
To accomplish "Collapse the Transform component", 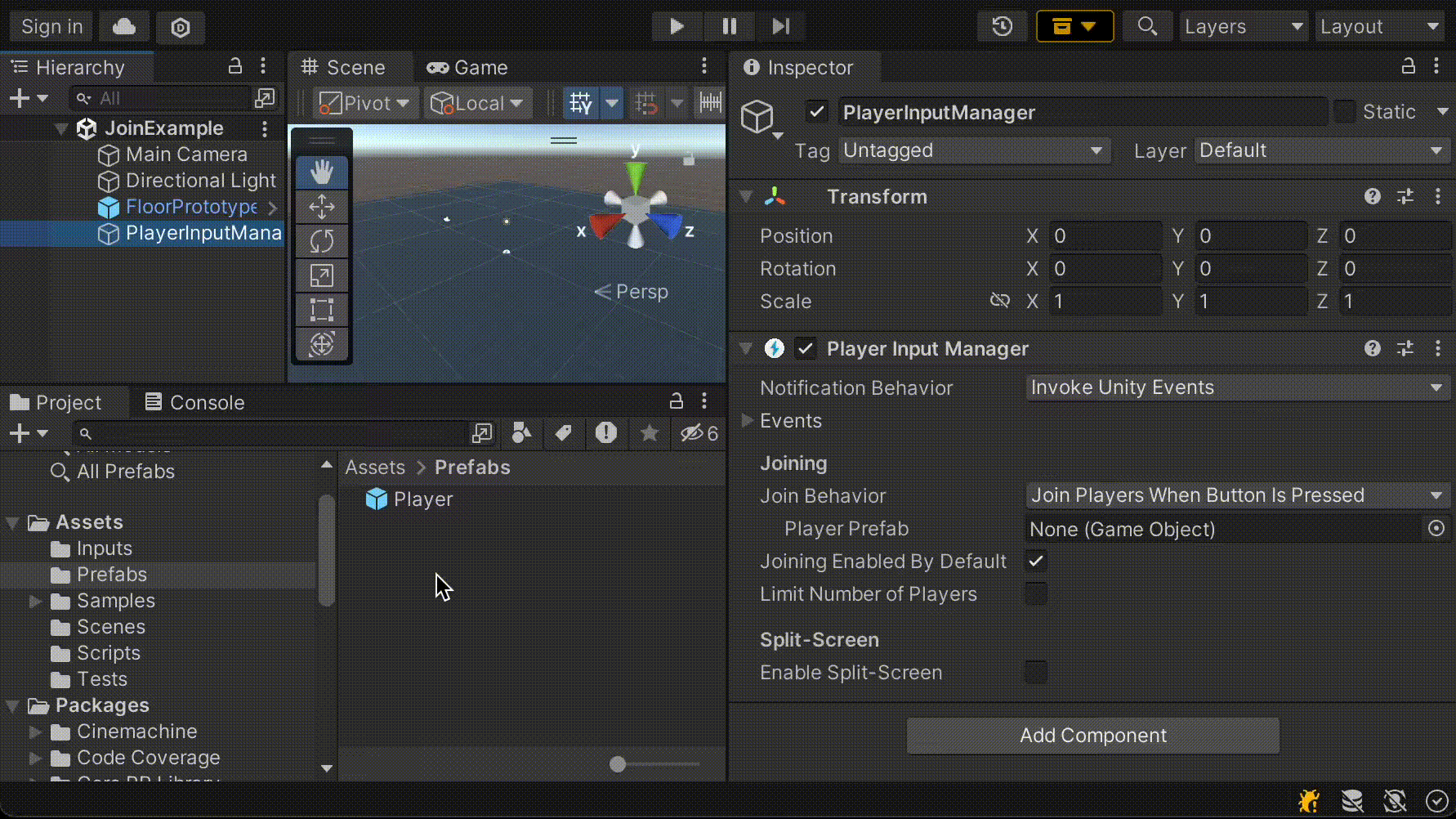I will coord(745,196).
